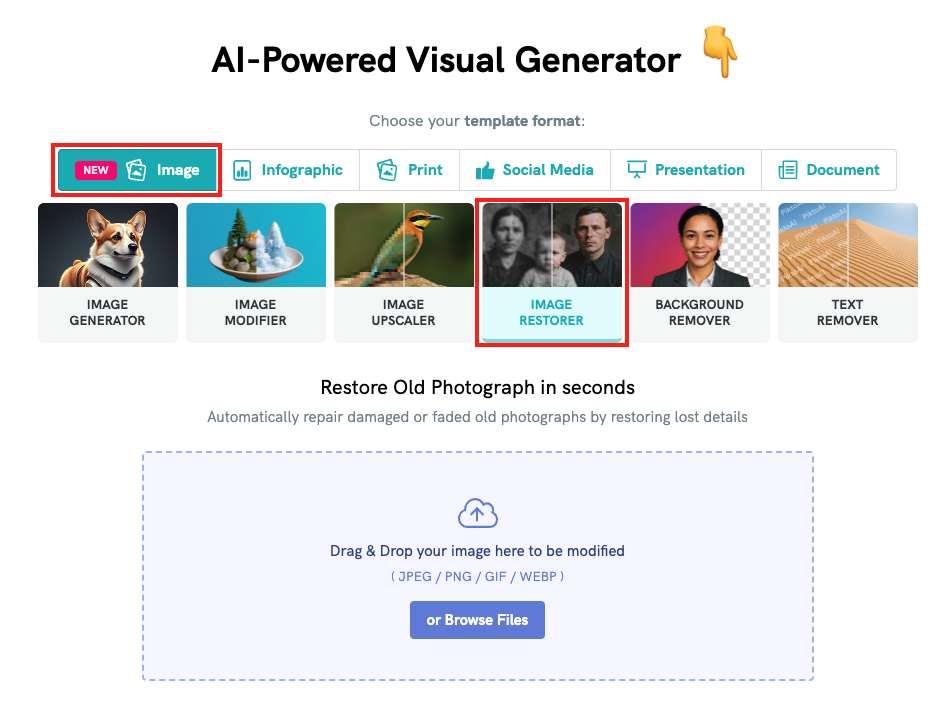Click the Document pages icon

pyautogui.click(x=788, y=170)
